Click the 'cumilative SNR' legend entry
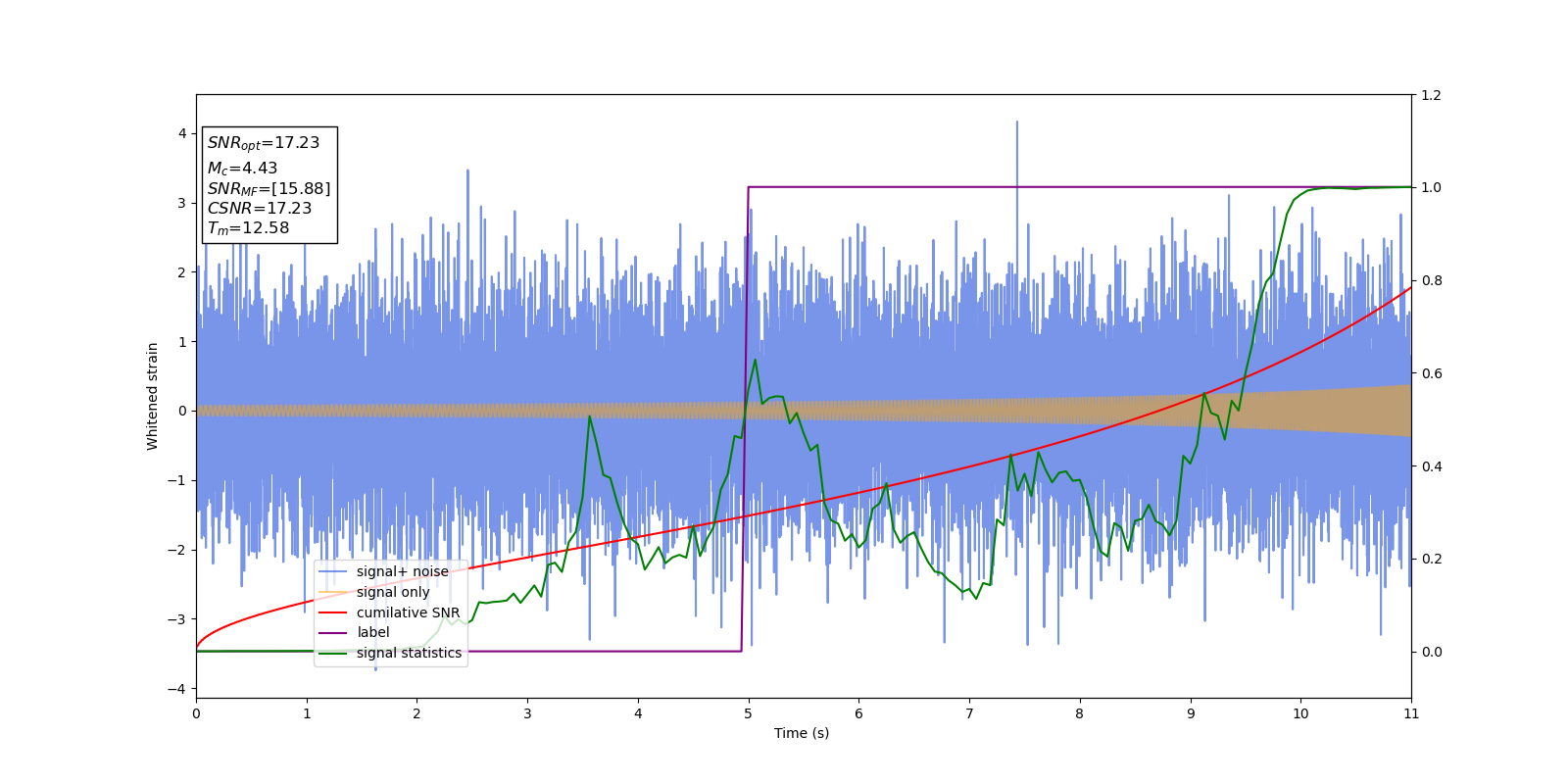The image size is (1568, 784). 408,612
